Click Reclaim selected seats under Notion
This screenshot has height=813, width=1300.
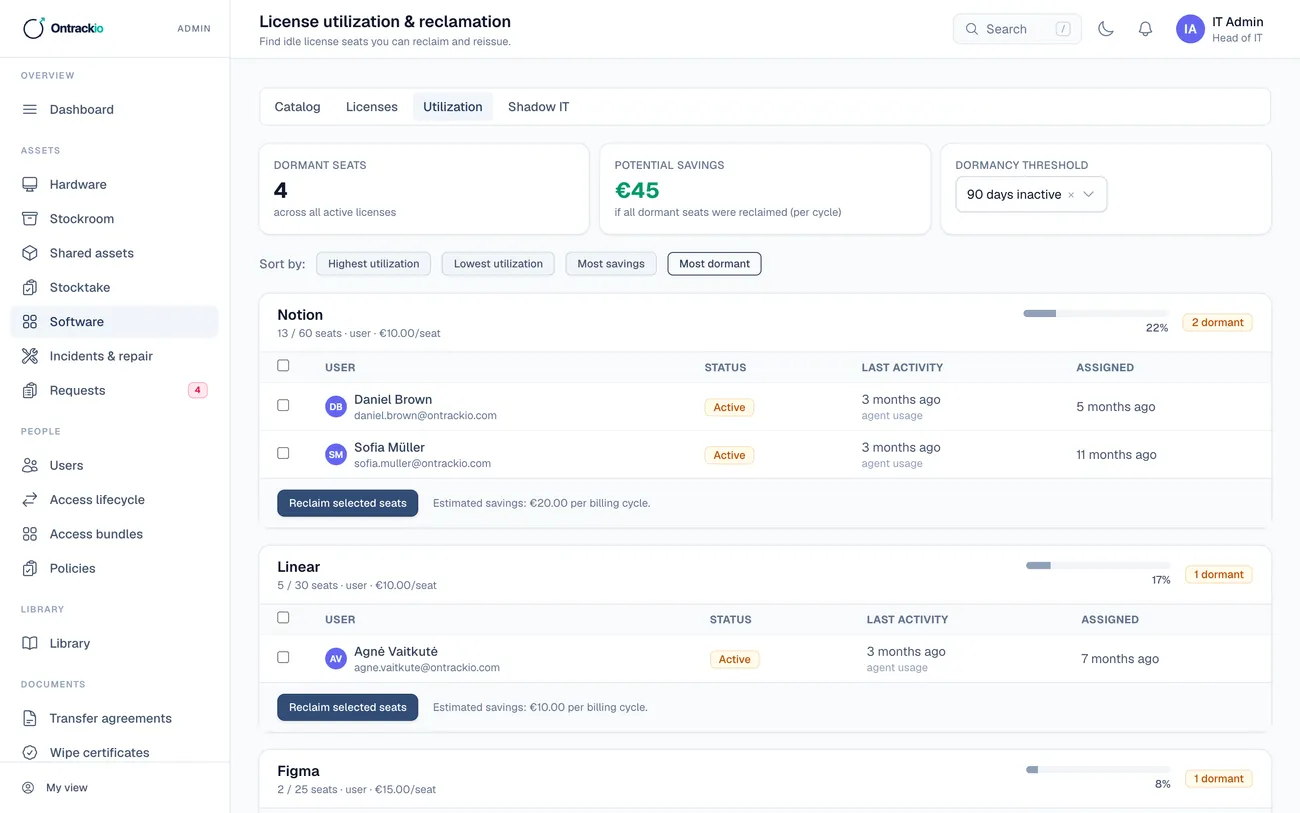[348, 503]
